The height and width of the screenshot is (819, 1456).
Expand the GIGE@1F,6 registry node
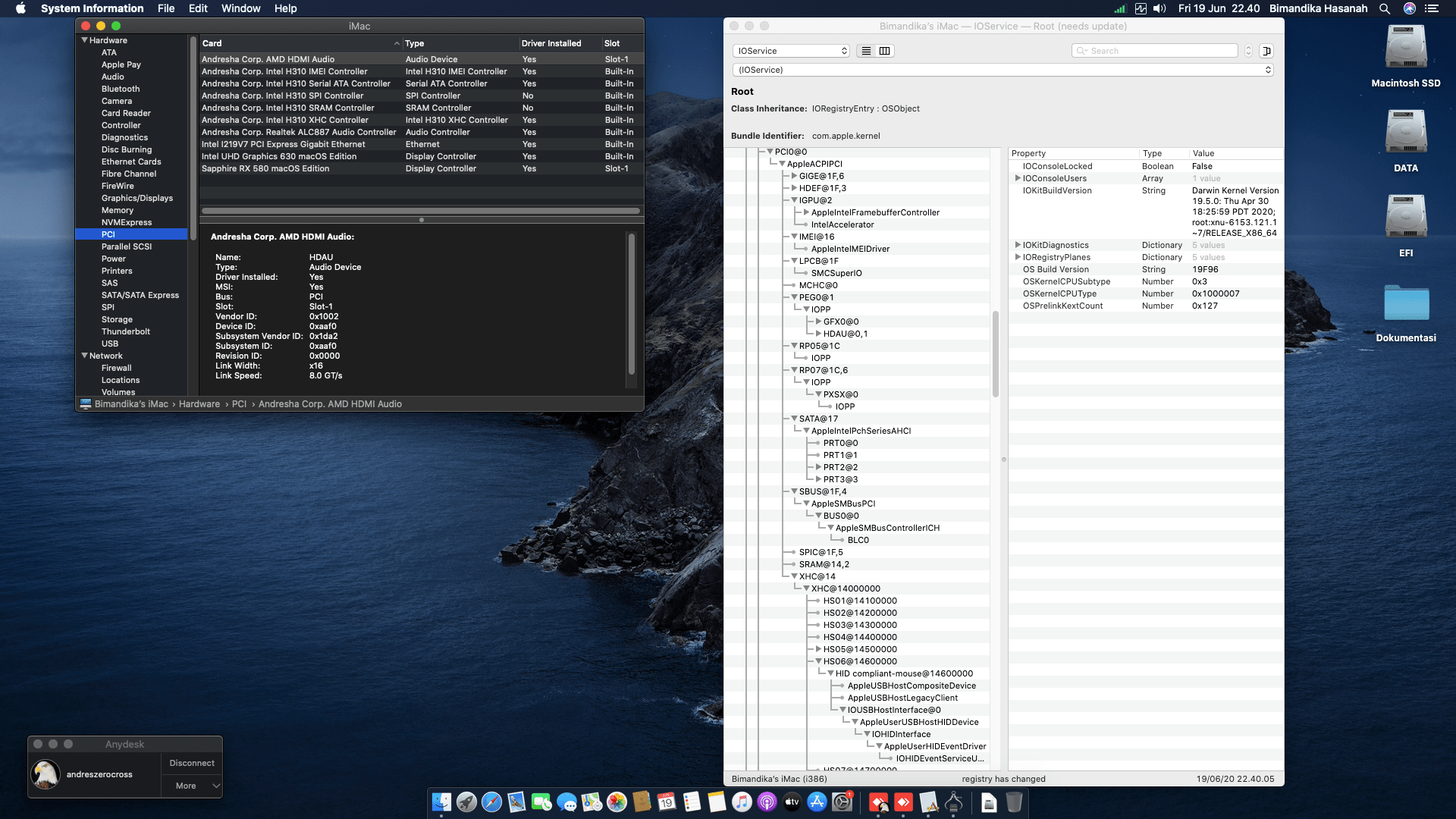click(794, 176)
